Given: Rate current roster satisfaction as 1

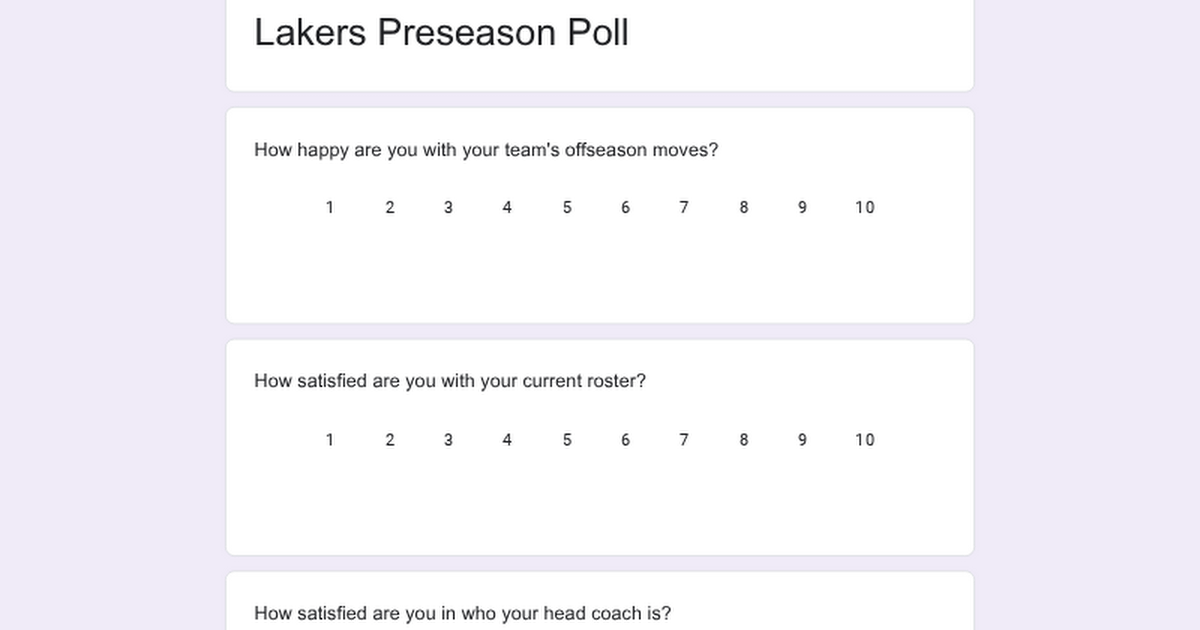Looking at the screenshot, I should 329,439.
